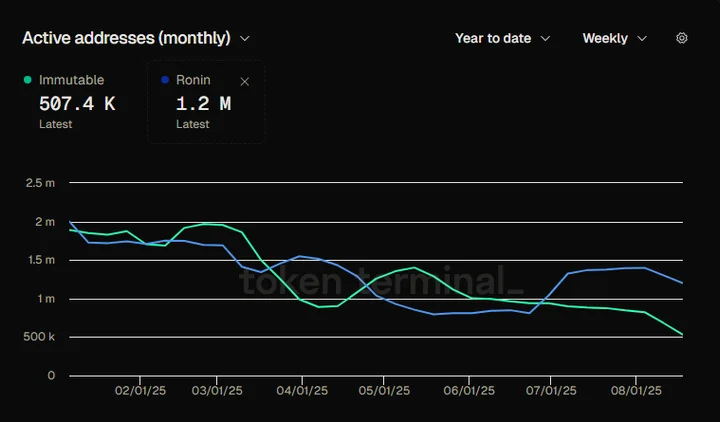Click the 2 m y-axis label
The width and height of the screenshot is (720, 422).
click(45, 222)
